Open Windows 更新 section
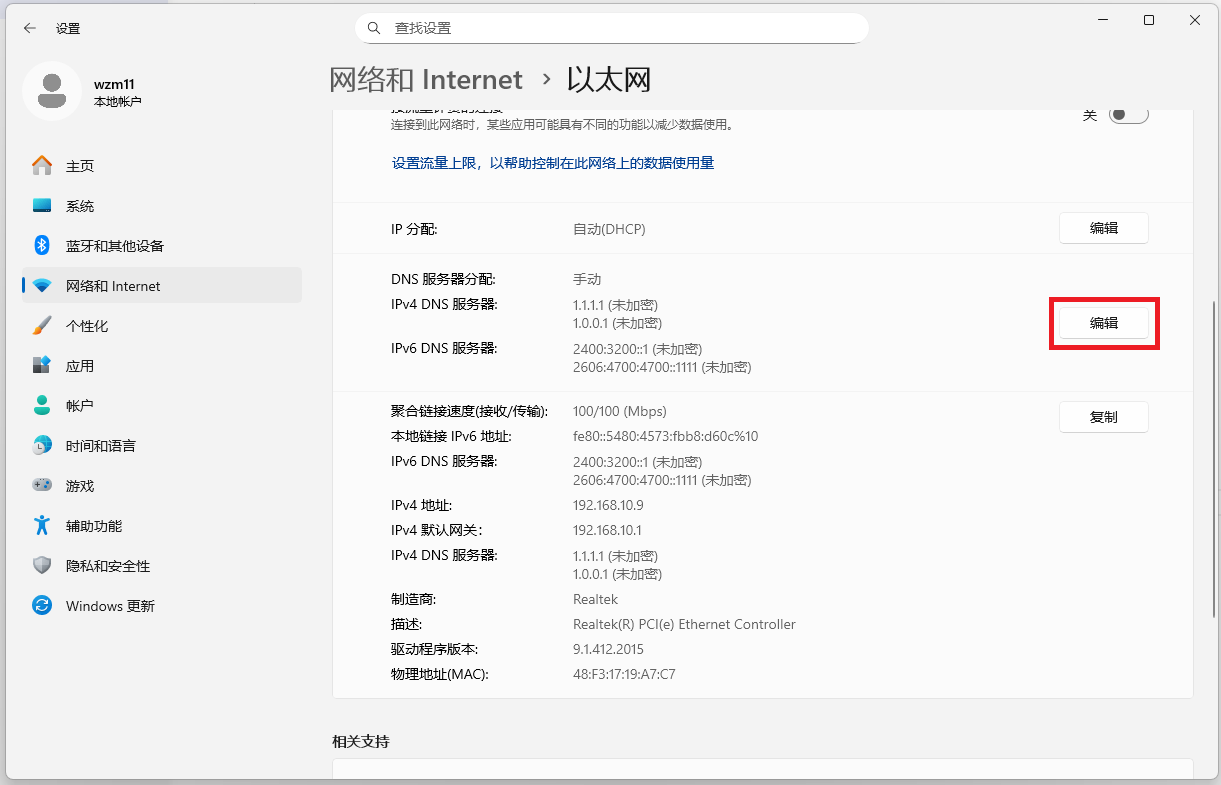This screenshot has height=785, width=1221. pos(105,605)
